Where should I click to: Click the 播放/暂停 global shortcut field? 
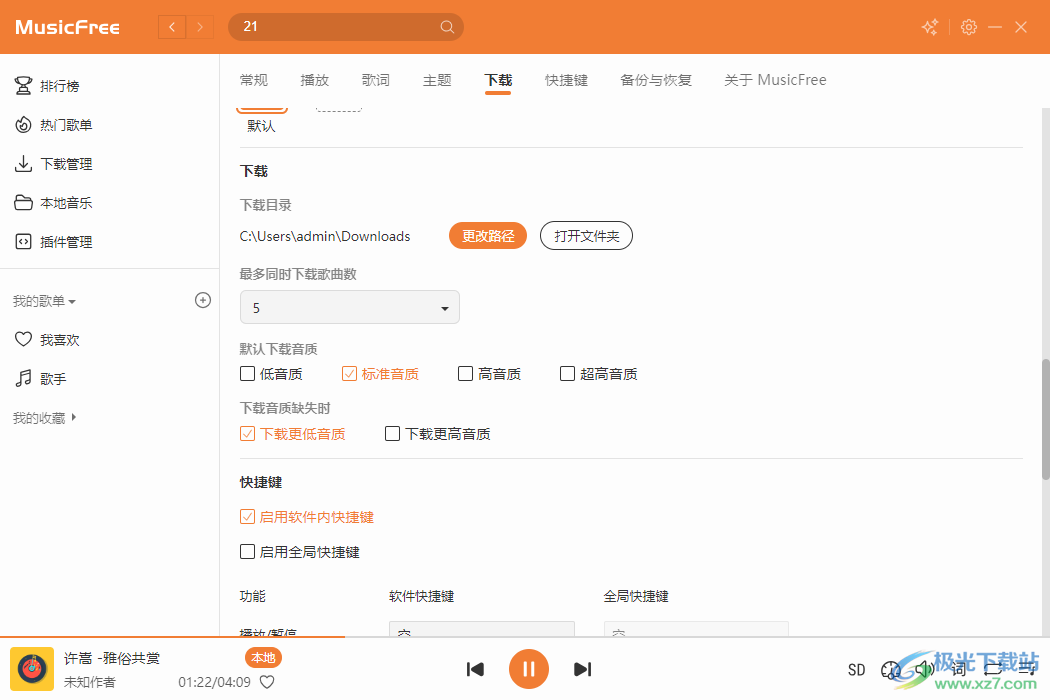[x=696, y=629]
